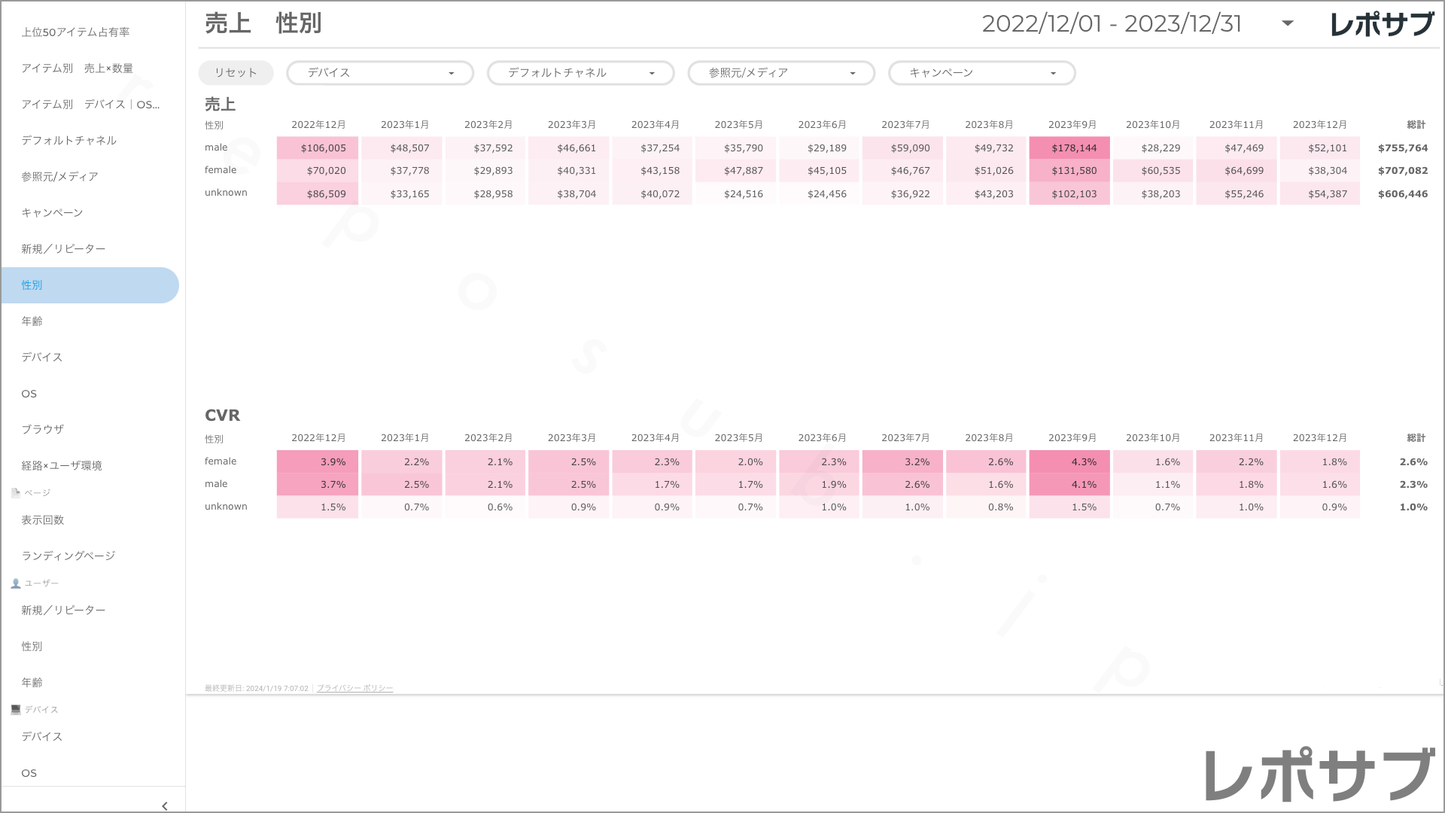Click the user icon beside ユーザー header
The width and height of the screenshot is (1445, 813).
(16, 583)
